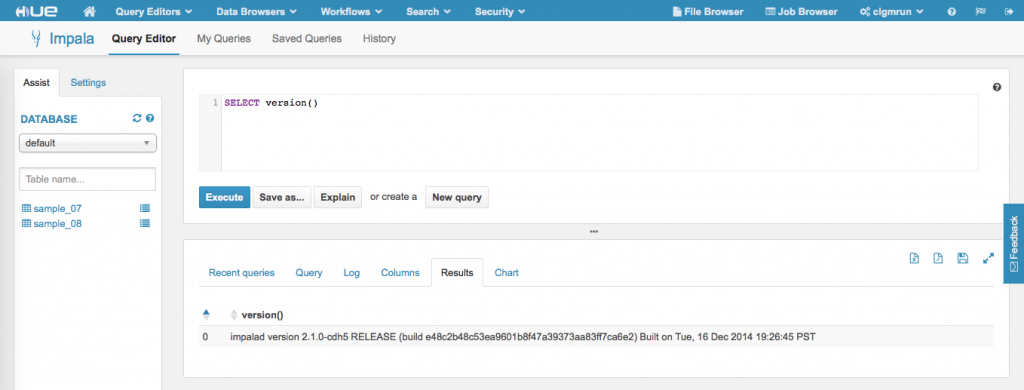The height and width of the screenshot is (390, 1024).
Task: Click the New query button
Action: coord(456,197)
